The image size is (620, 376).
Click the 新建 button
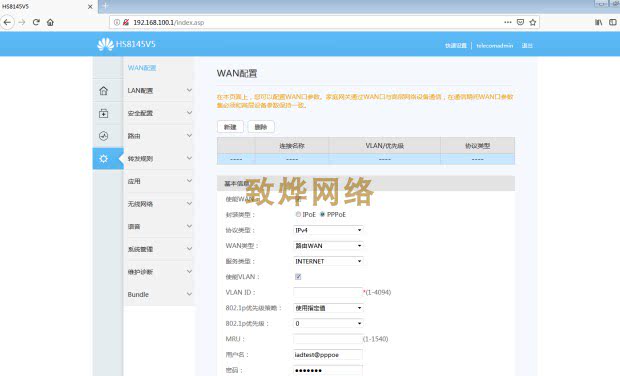click(230, 127)
